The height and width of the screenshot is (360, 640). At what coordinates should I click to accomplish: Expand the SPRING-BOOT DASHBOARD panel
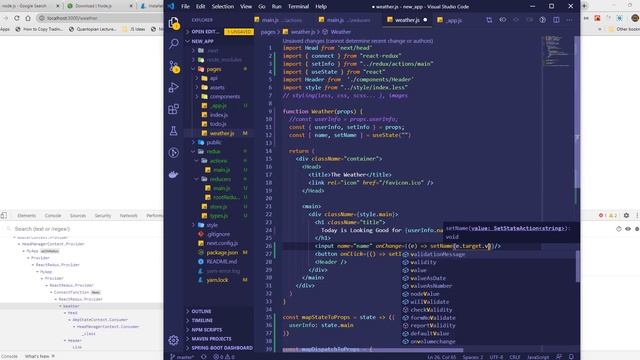pyautogui.click(x=222, y=348)
